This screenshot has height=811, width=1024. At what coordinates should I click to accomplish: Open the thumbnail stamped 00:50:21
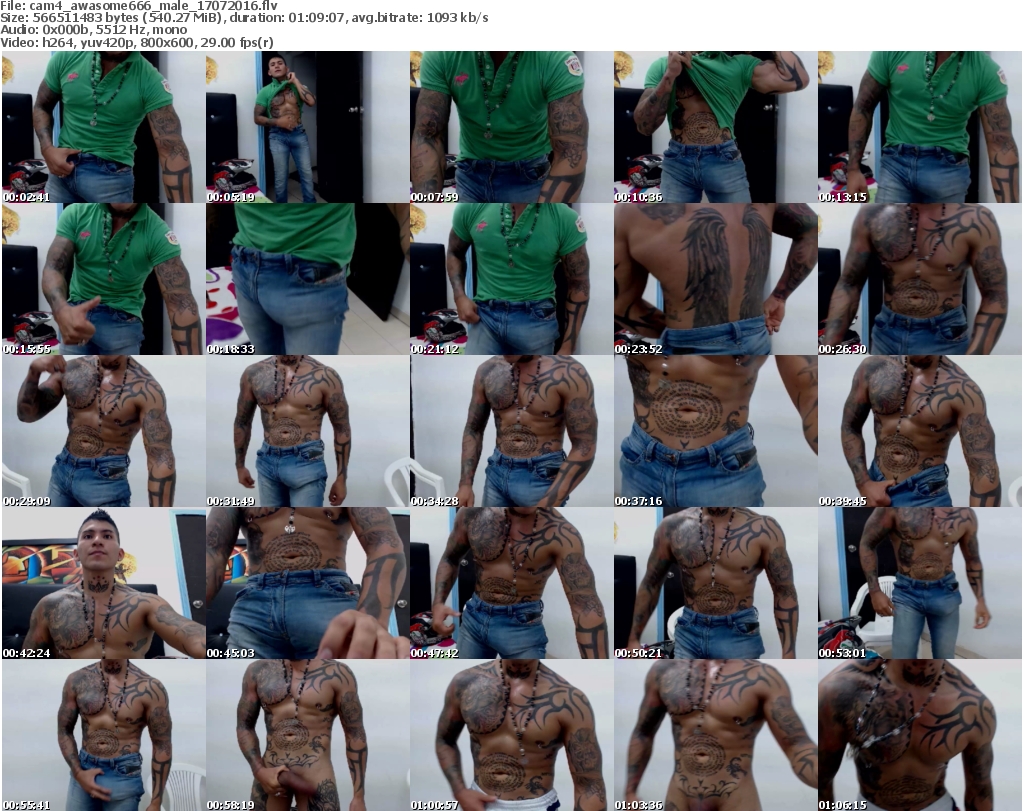pos(715,583)
